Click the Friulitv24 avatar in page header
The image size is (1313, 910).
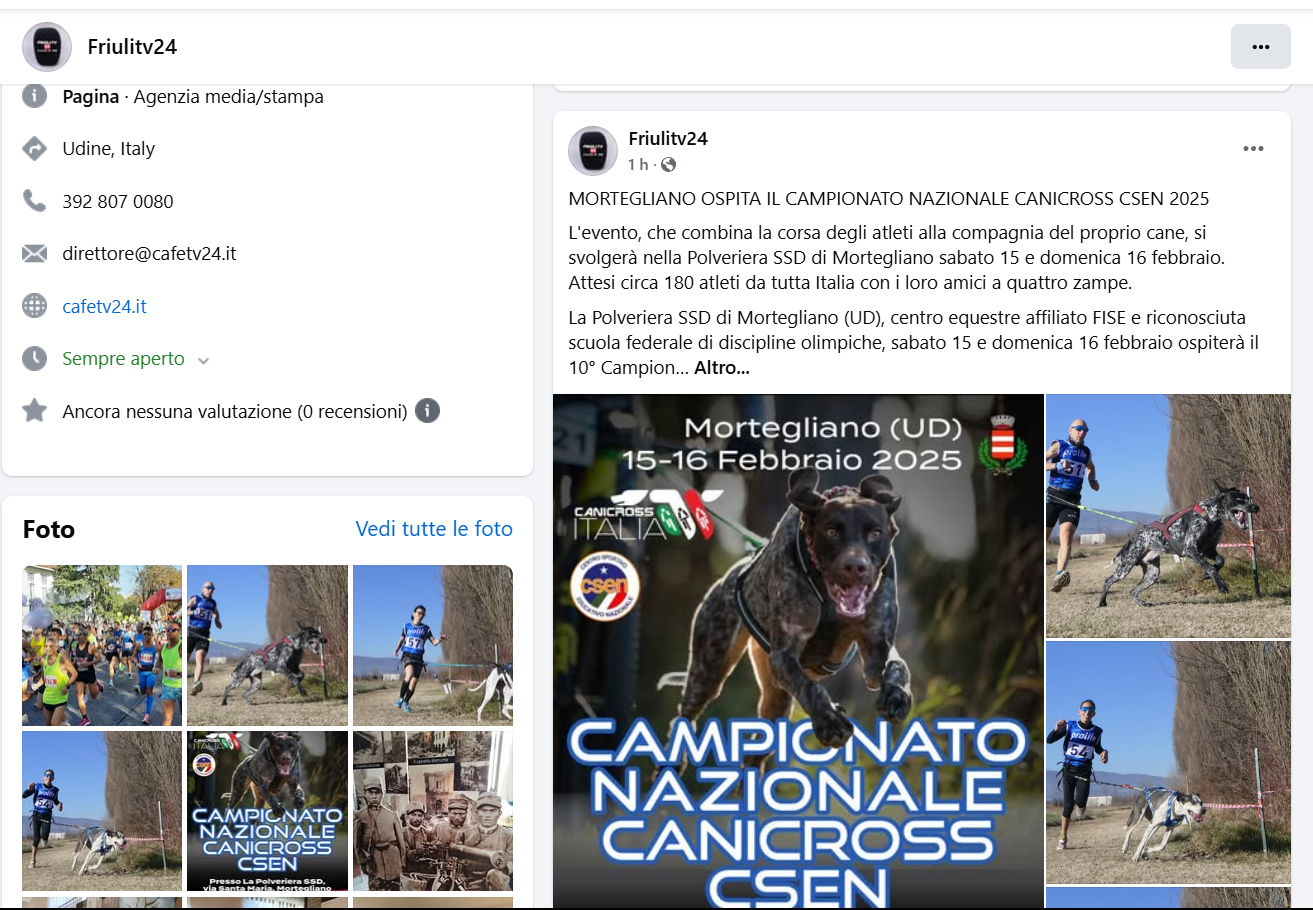pyautogui.click(x=47, y=47)
